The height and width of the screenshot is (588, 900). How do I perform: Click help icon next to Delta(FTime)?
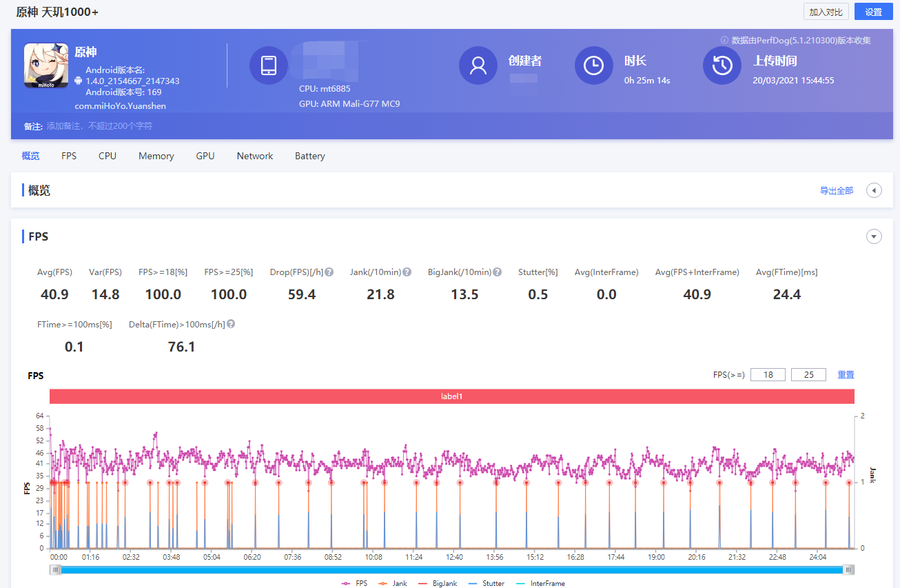tap(231, 324)
